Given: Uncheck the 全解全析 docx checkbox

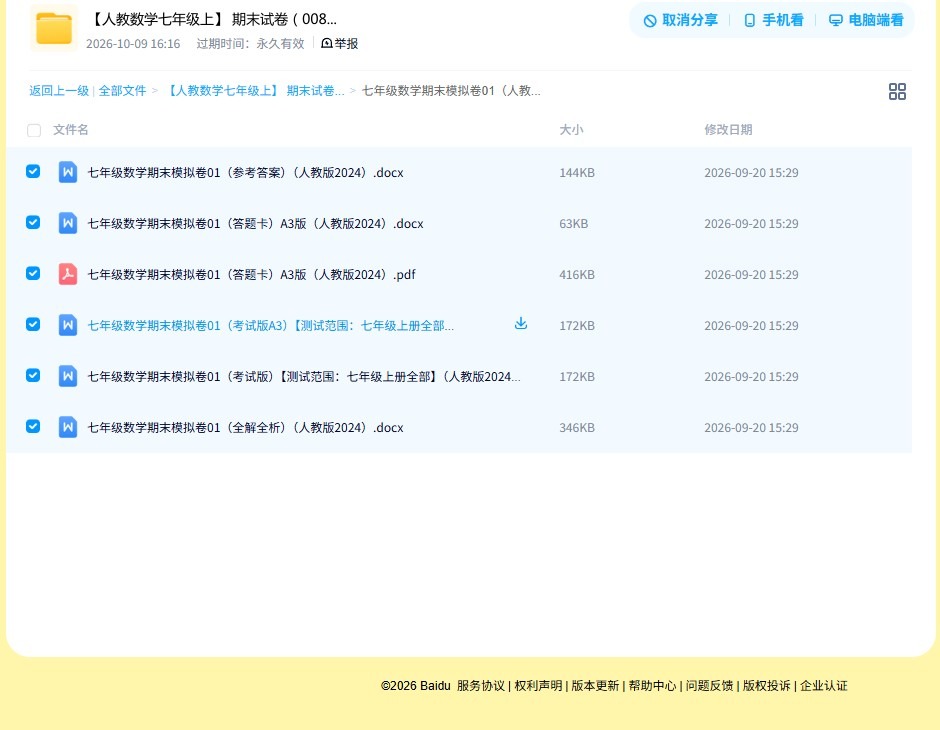Looking at the screenshot, I should pos(33,426).
